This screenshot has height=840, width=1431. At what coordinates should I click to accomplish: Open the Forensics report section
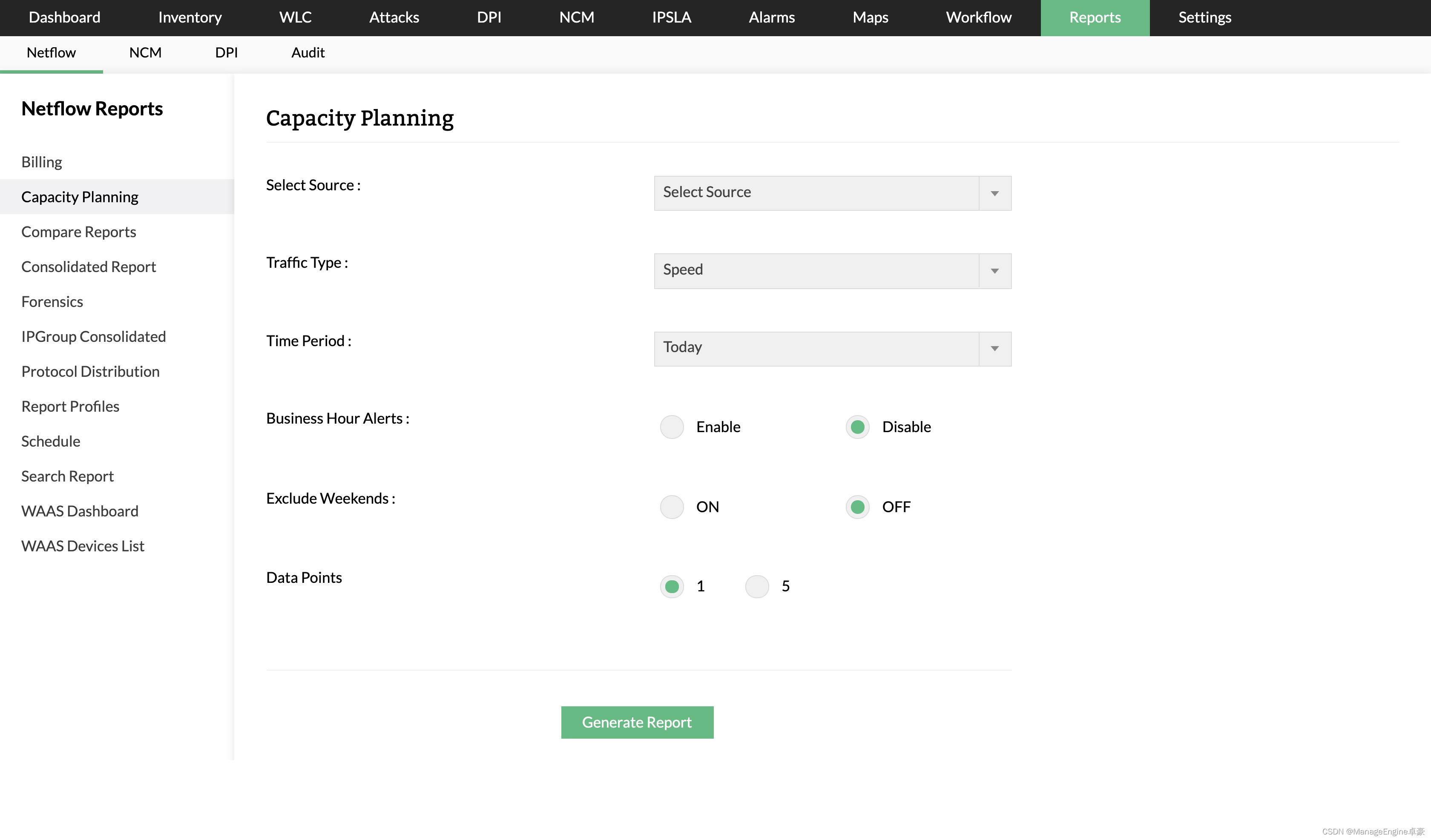(x=52, y=301)
